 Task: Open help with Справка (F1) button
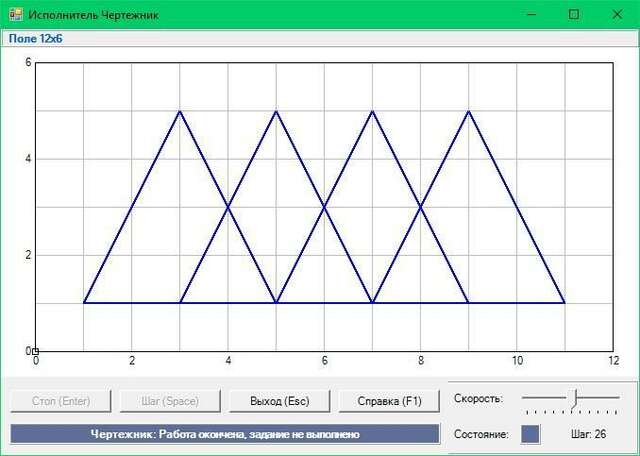click(x=389, y=401)
